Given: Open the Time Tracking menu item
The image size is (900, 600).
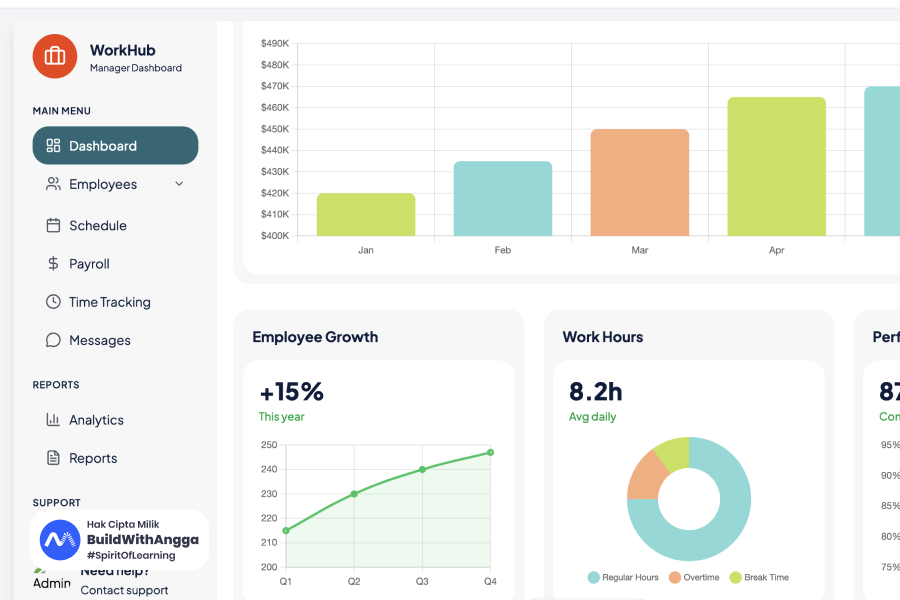Looking at the screenshot, I should tap(109, 302).
